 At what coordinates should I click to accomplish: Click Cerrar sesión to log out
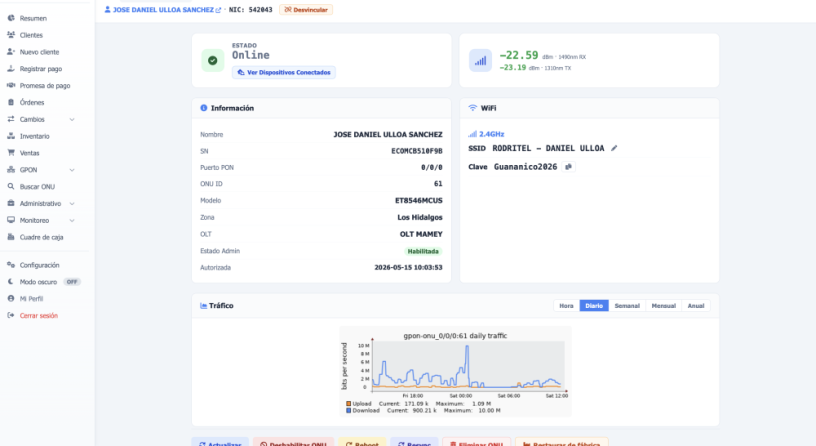(x=39, y=315)
